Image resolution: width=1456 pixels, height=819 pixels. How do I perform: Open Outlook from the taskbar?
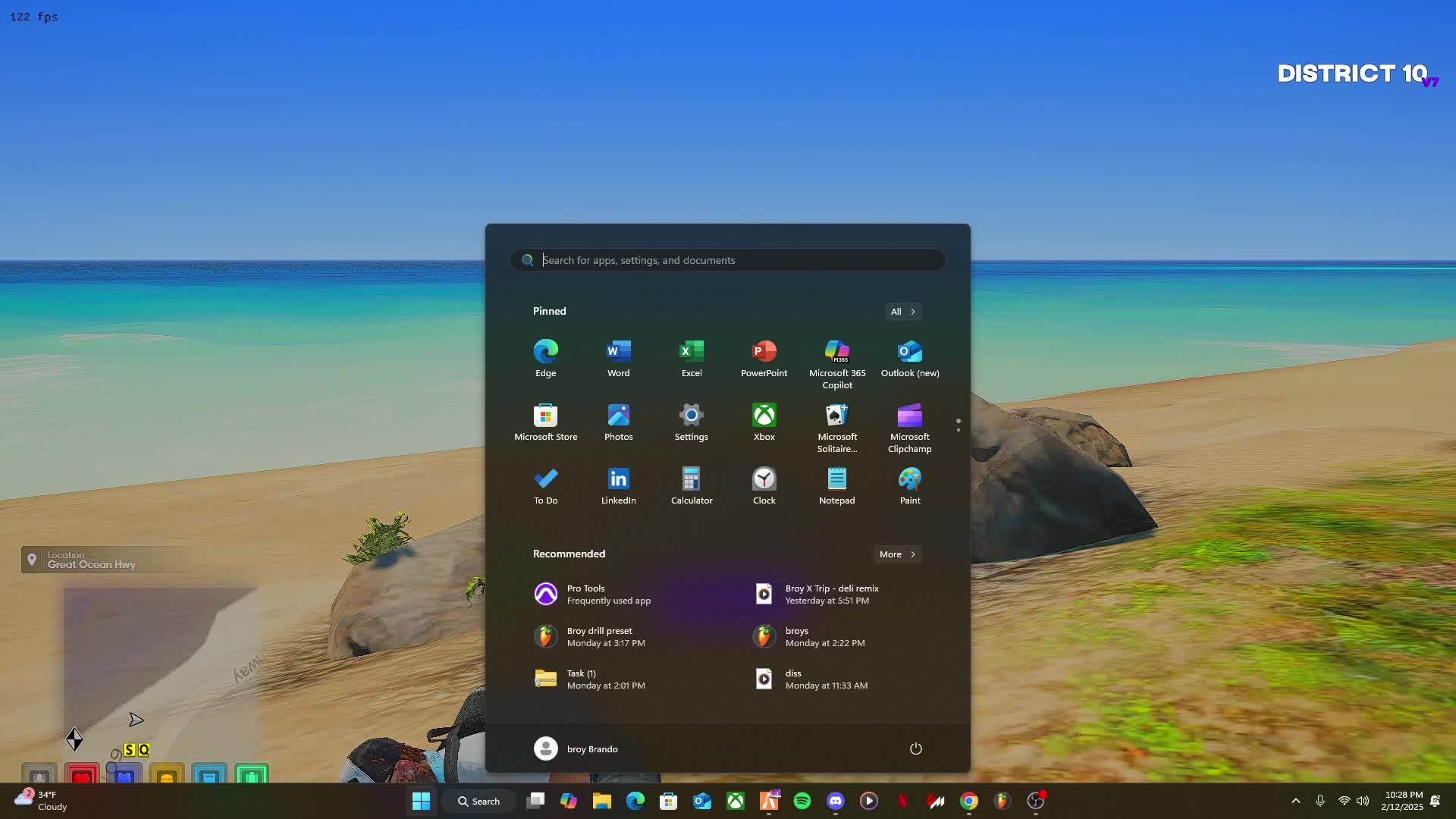pyautogui.click(x=702, y=801)
